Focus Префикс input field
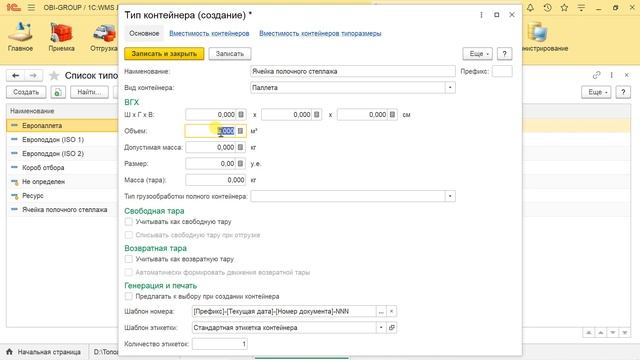The height and width of the screenshot is (360, 640). [x=502, y=71]
